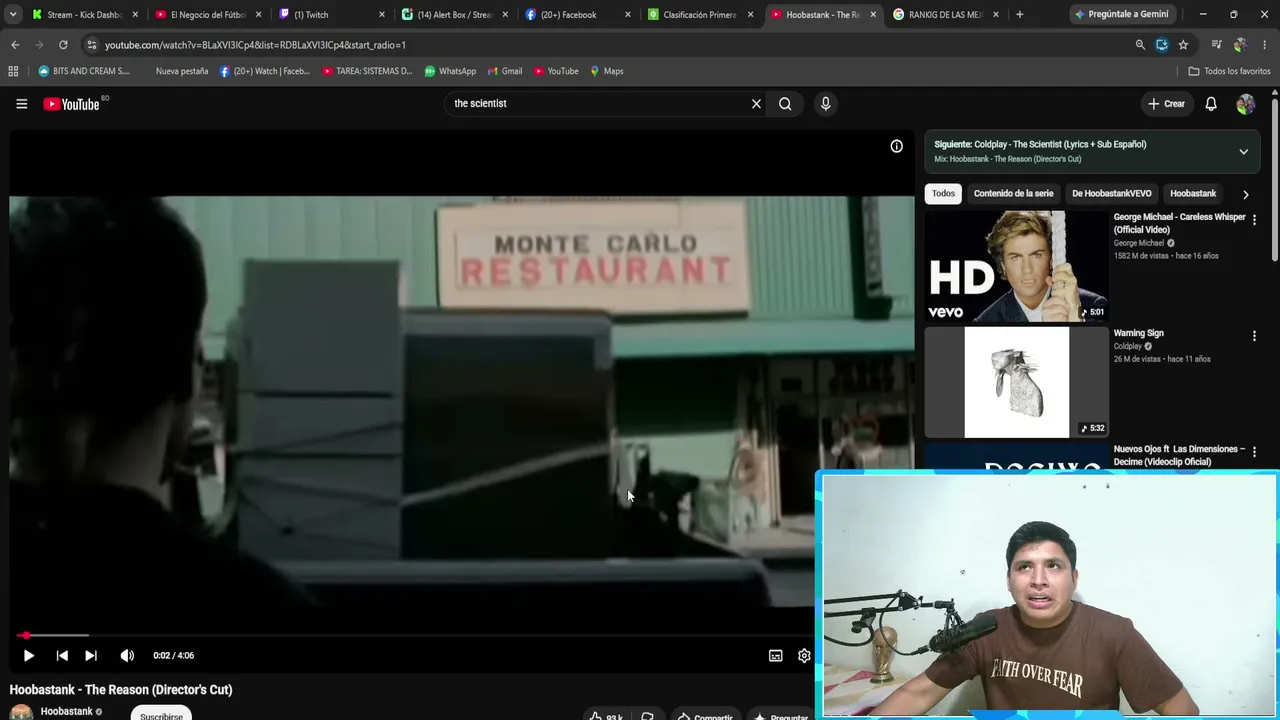Open the Maps bookmark
This screenshot has height=720, width=1280.
click(606, 71)
